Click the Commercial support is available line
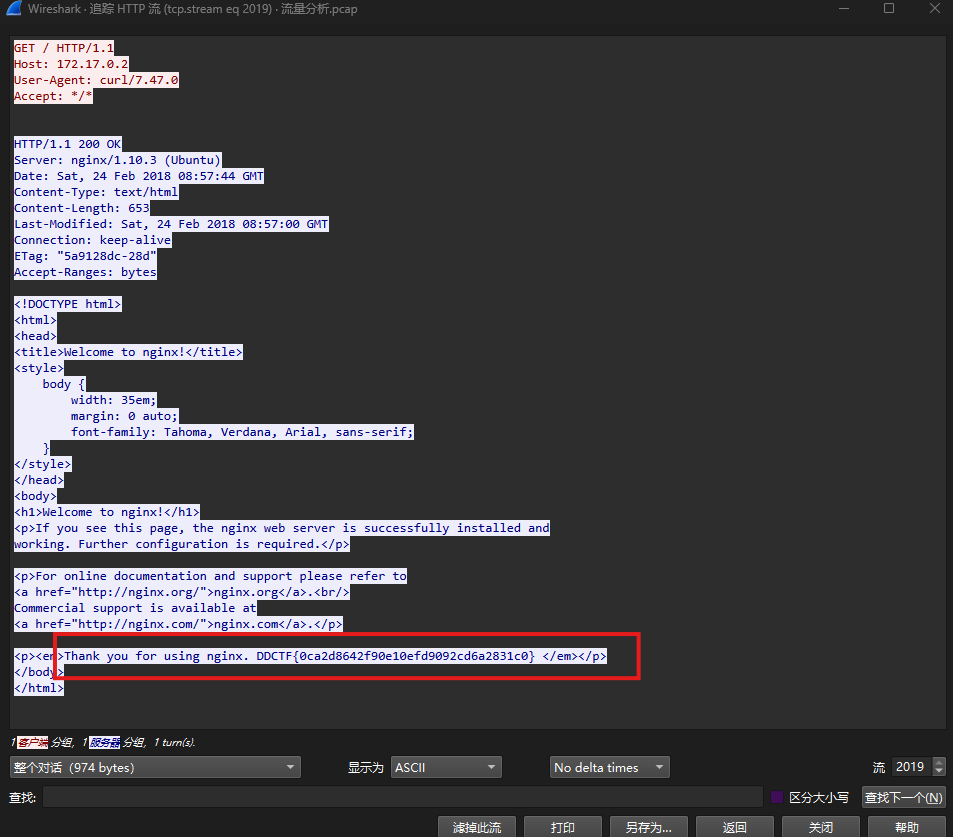953x837 pixels. click(x=135, y=608)
